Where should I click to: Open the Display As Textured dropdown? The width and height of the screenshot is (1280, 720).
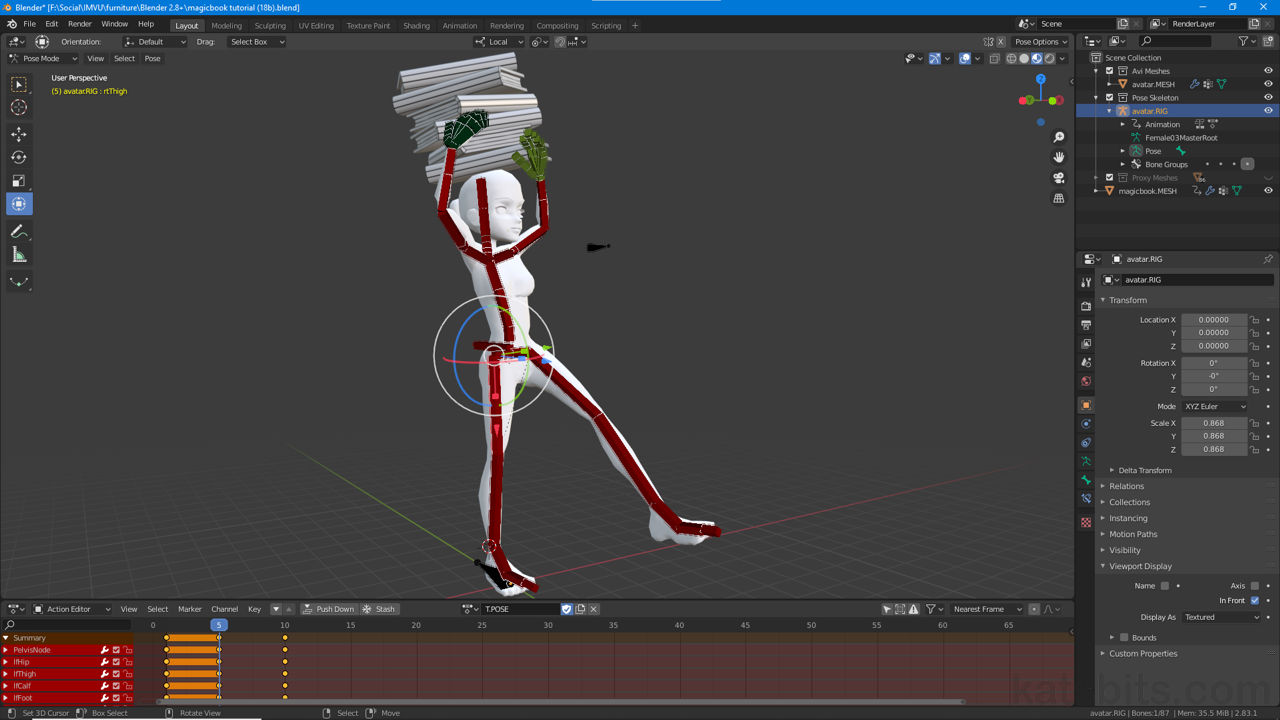[1222, 617]
